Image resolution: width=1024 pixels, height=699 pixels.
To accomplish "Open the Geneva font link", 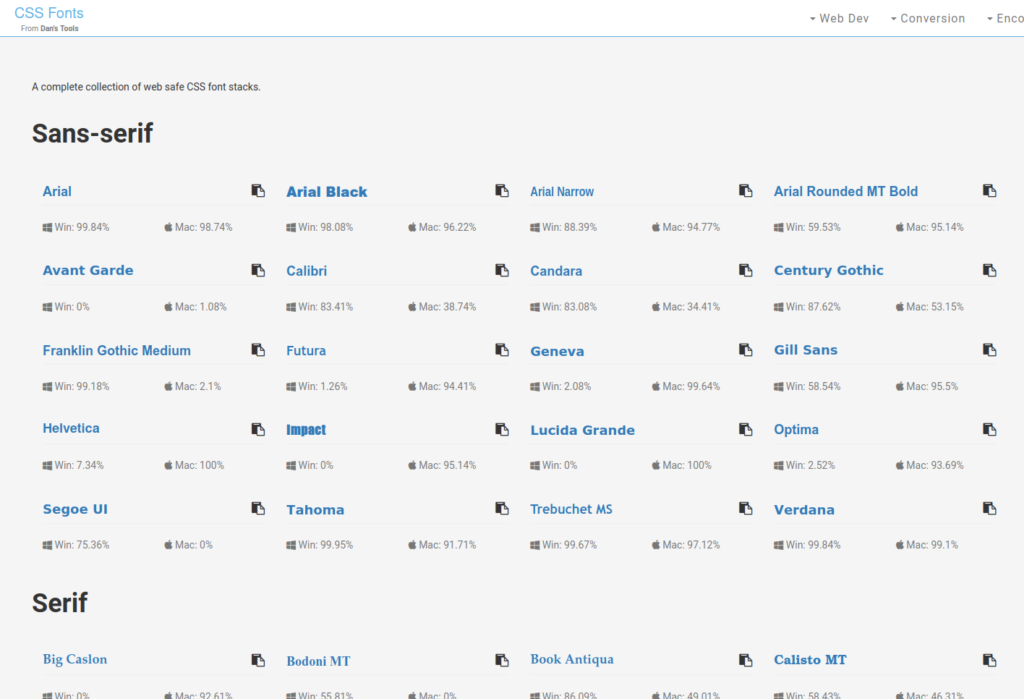I will click(557, 351).
